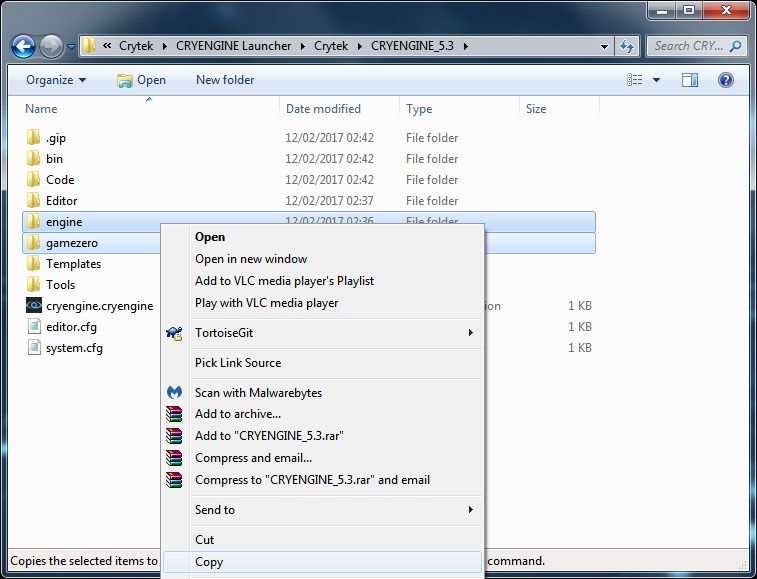Screen dimensions: 757x579
Task: Choose Scan with Malwarebytes
Action: point(322,393)
